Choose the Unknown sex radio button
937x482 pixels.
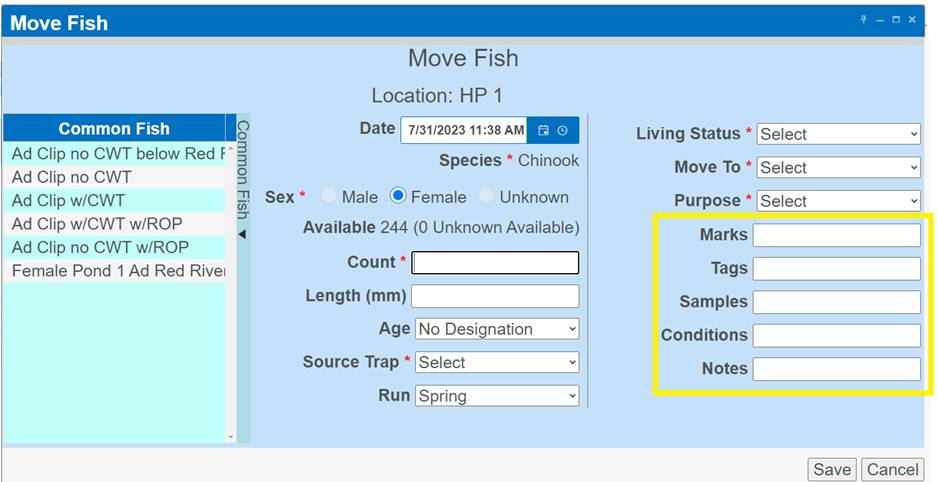pos(487,197)
